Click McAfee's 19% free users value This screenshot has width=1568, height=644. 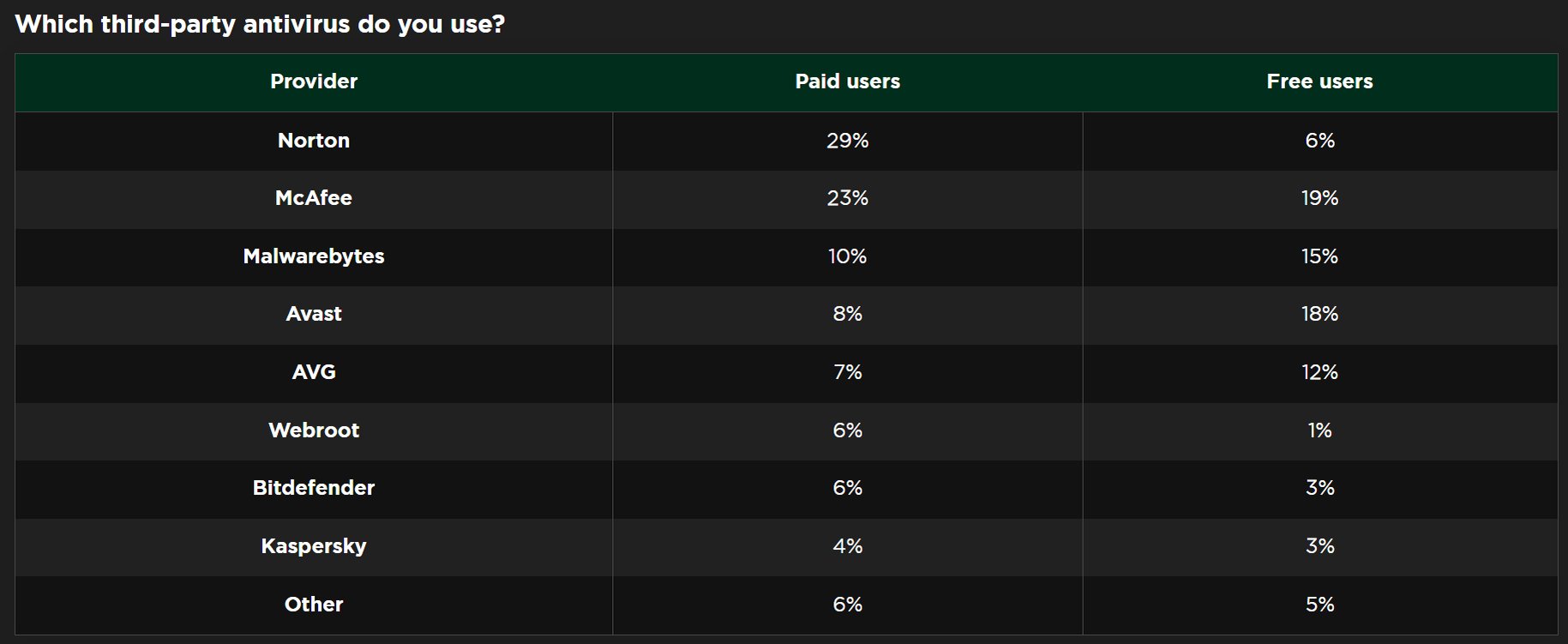(x=1319, y=198)
